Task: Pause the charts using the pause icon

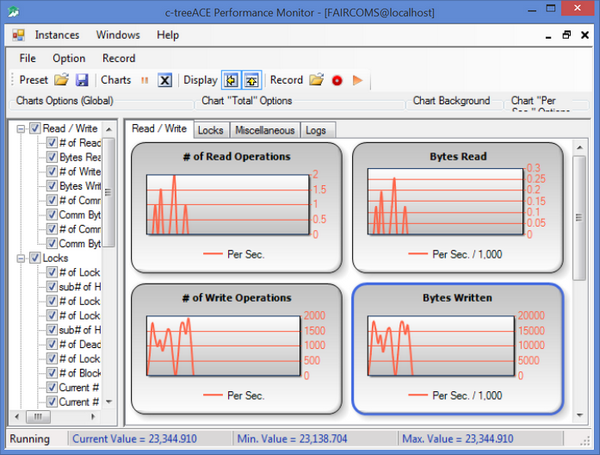Action: pos(144,80)
